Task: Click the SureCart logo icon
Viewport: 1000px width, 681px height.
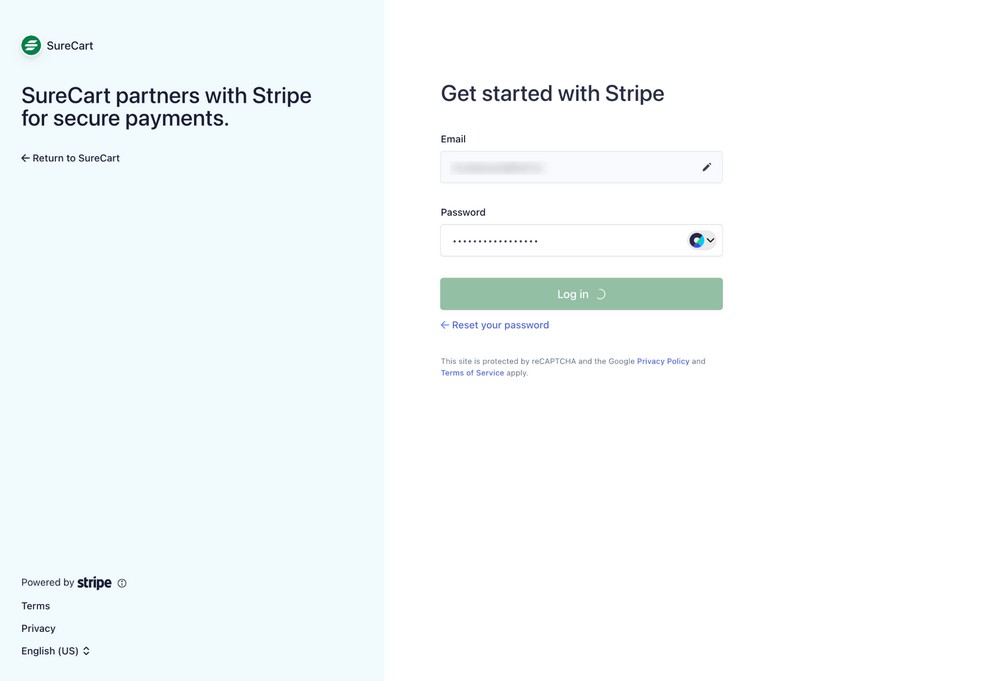Action: [30, 45]
